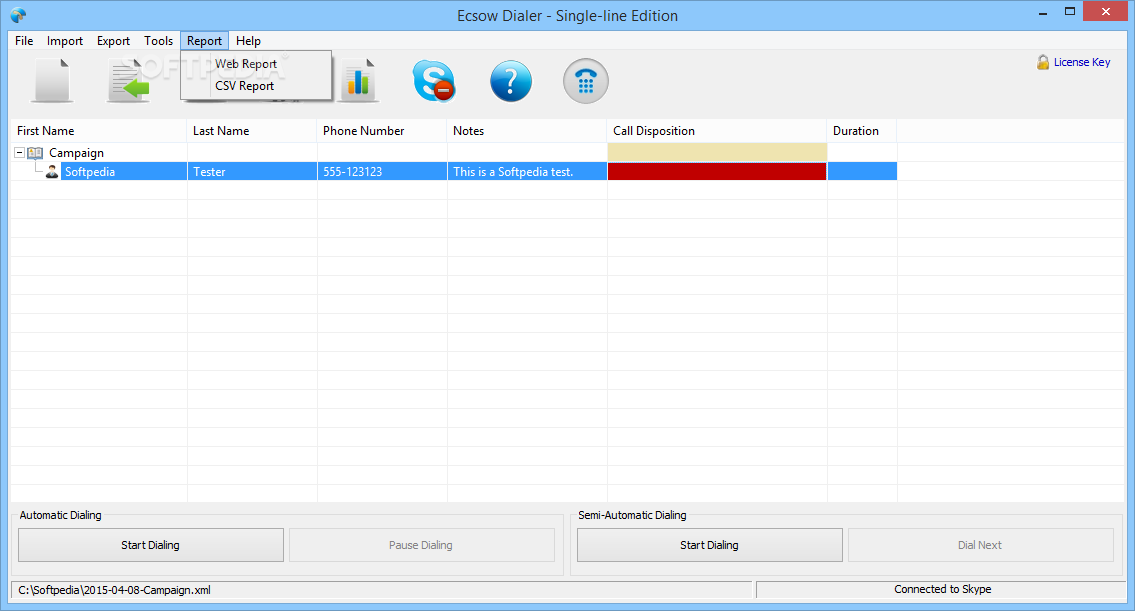Click the Connected to Skype status text
This screenshot has width=1135, height=611.
pos(942,589)
